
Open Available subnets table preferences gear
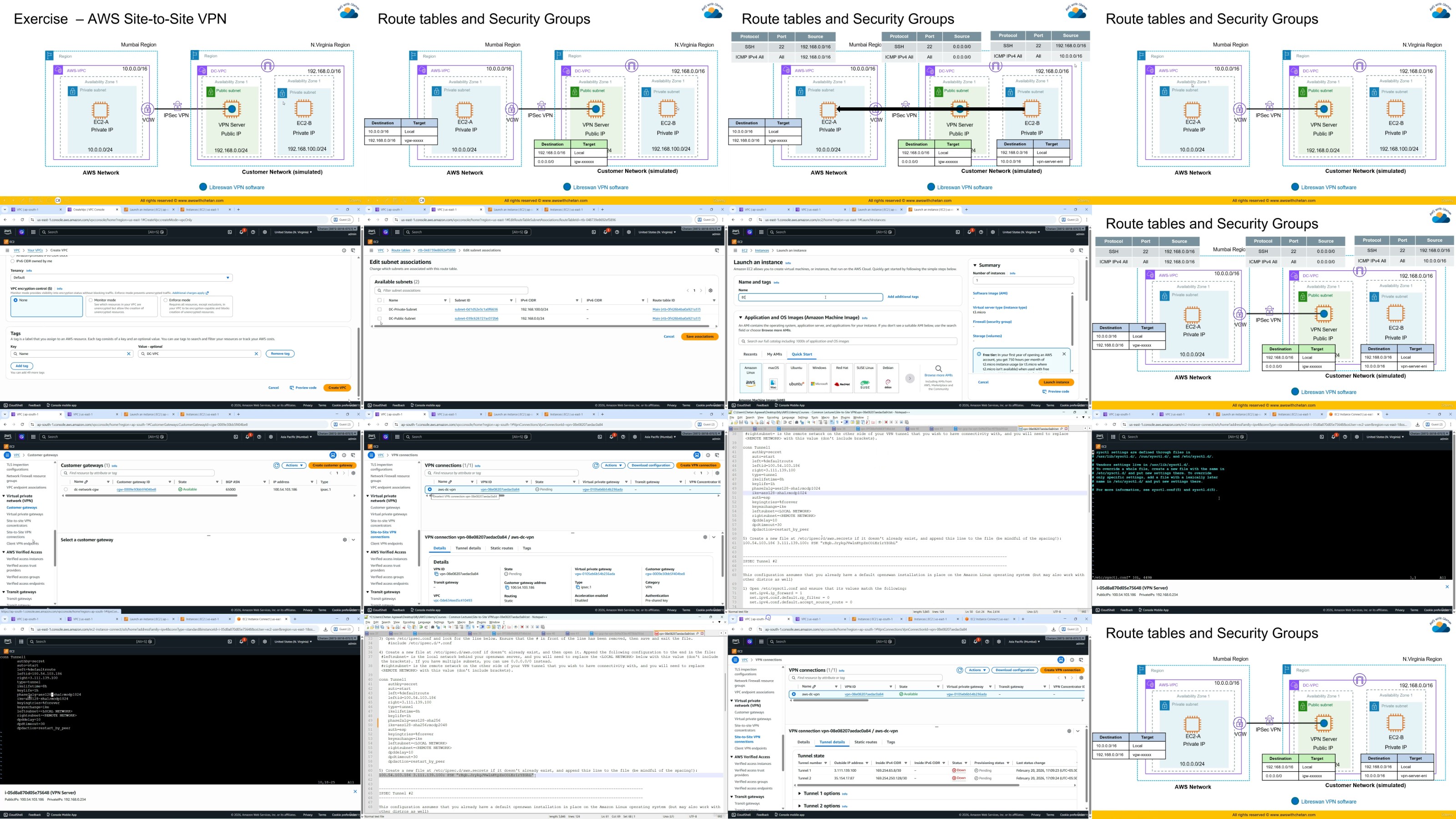(710, 291)
